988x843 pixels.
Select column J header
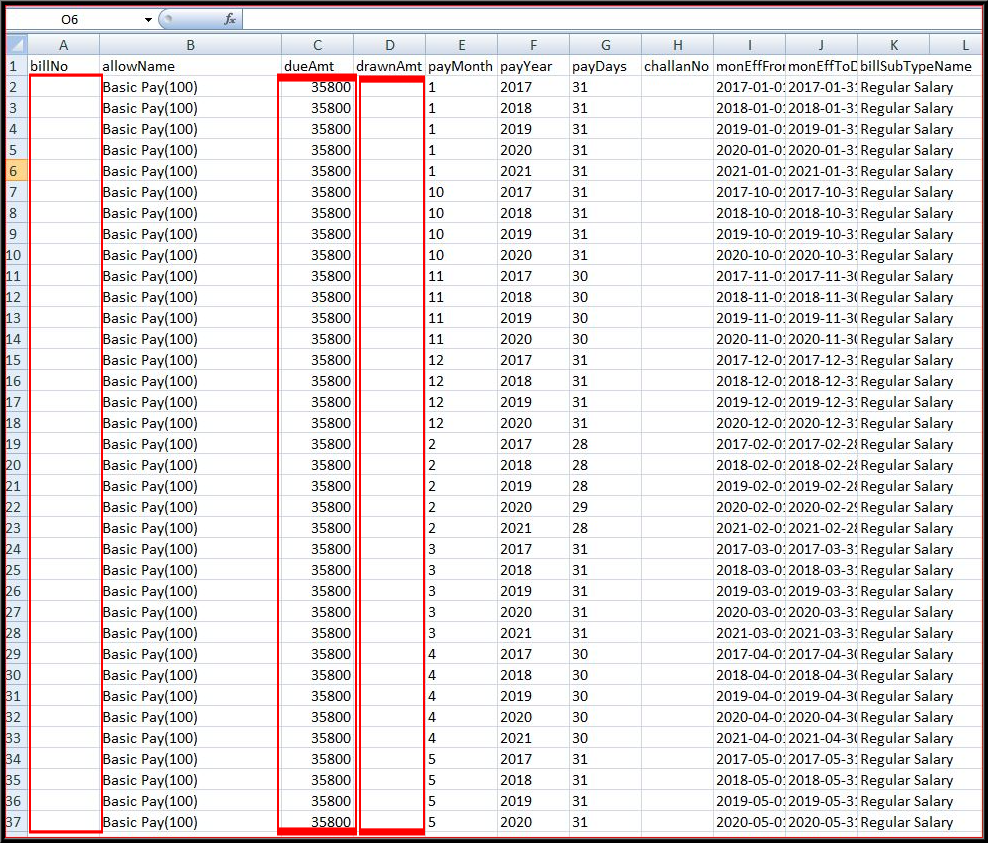pyautogui.click(x=821, y=45)
